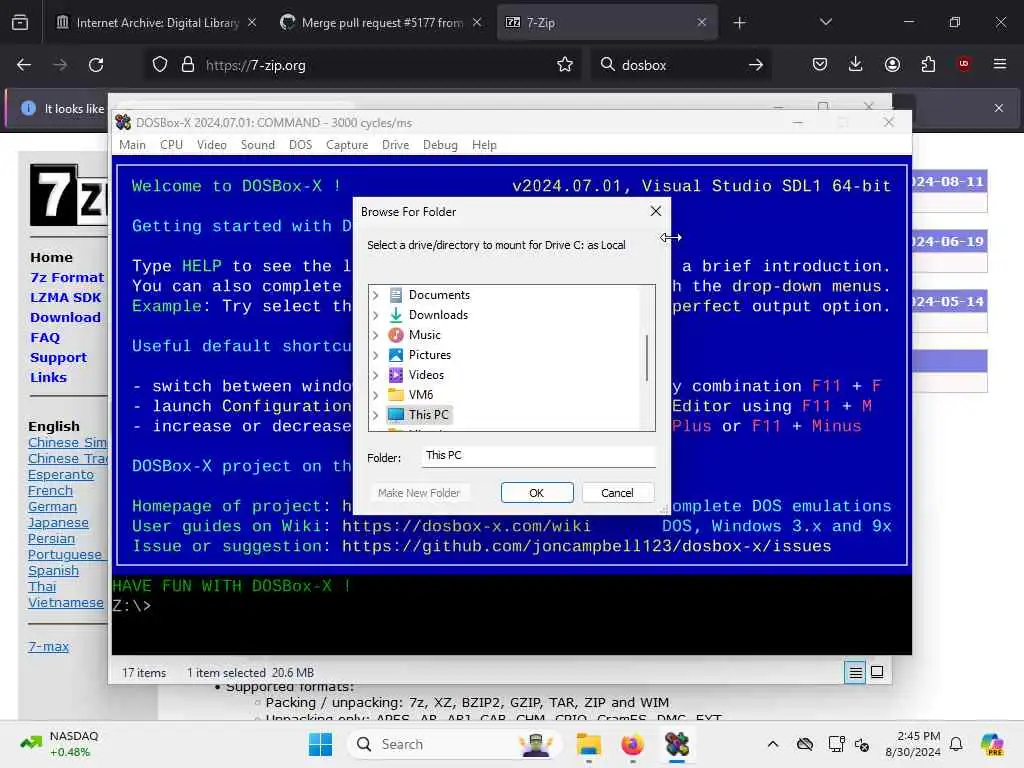Open Firefox View icon

pos(20,23)
